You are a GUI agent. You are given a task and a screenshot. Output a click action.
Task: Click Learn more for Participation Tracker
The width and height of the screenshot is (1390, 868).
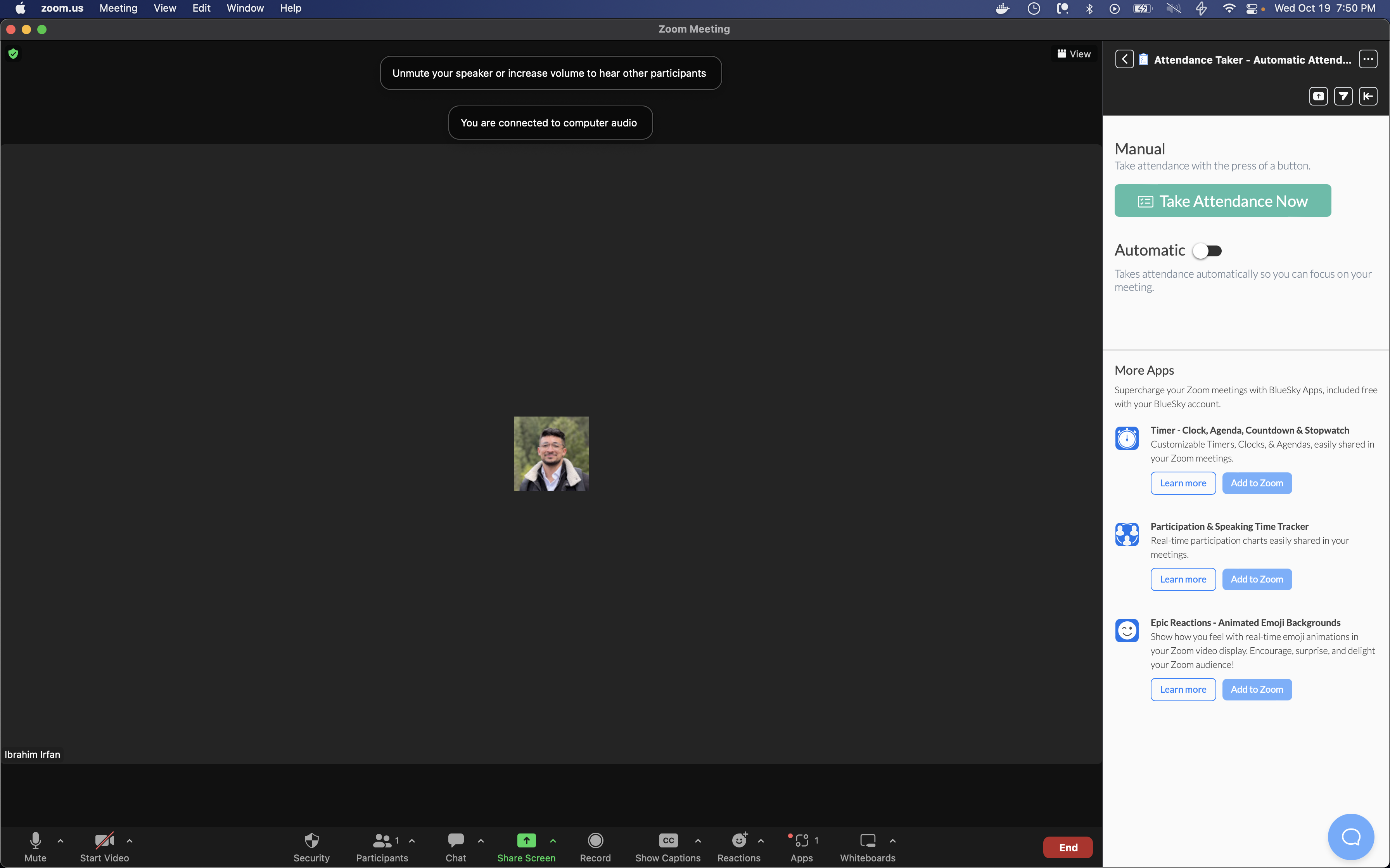click(x=1183, y=579)
